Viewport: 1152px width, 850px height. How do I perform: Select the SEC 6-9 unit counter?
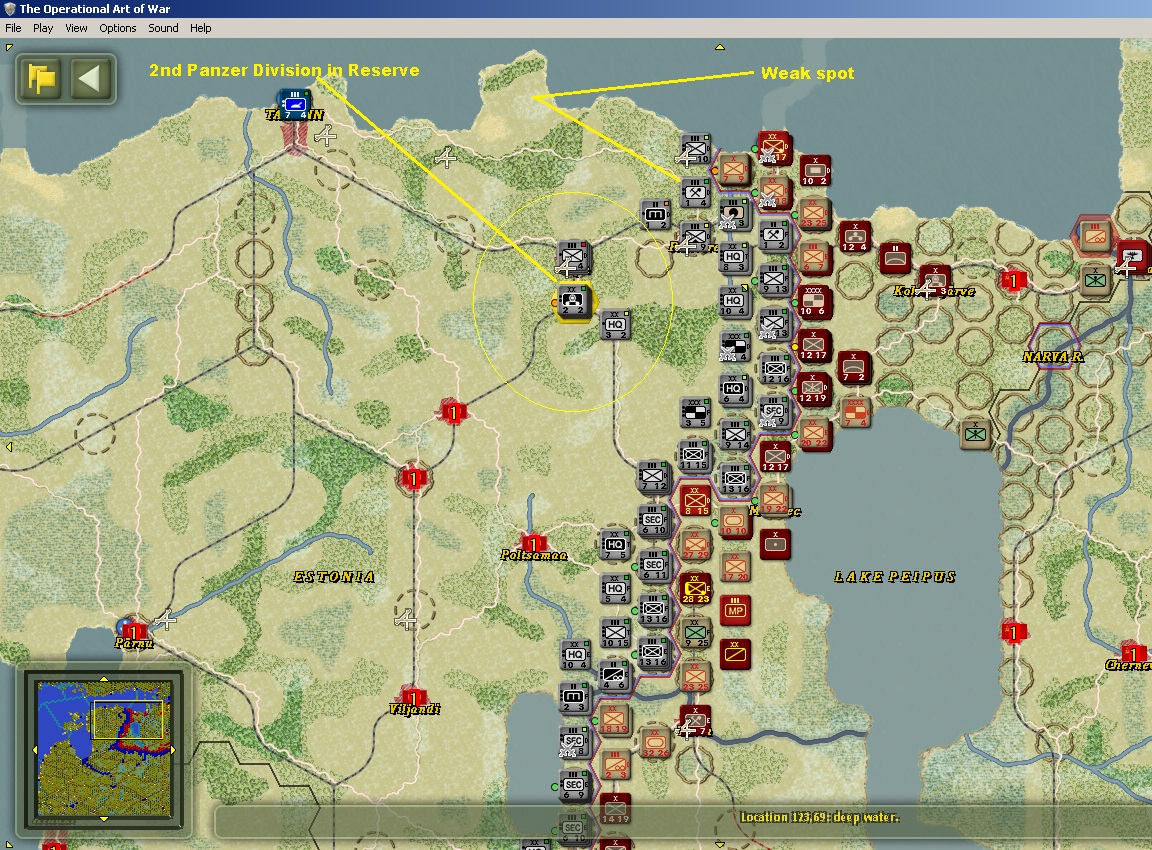(574, 785)
